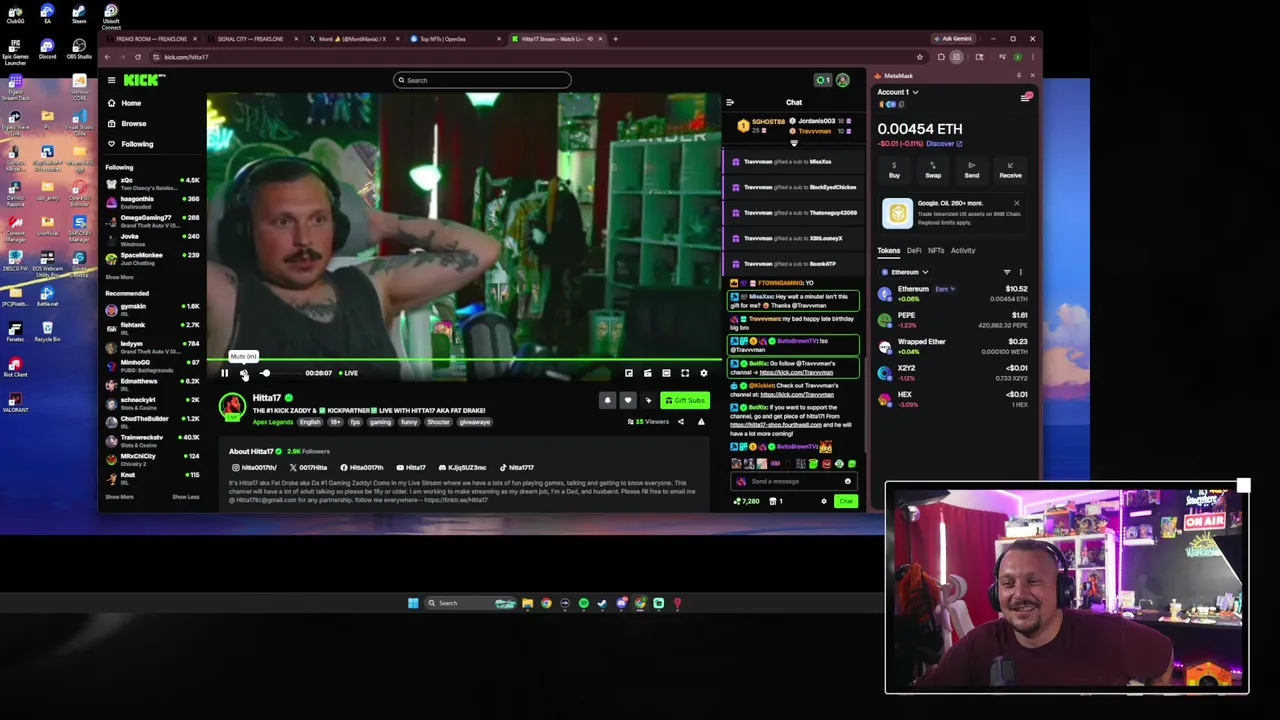Share the Hitta17 stream
1280x720 pixels.
(x=681, y=422)
